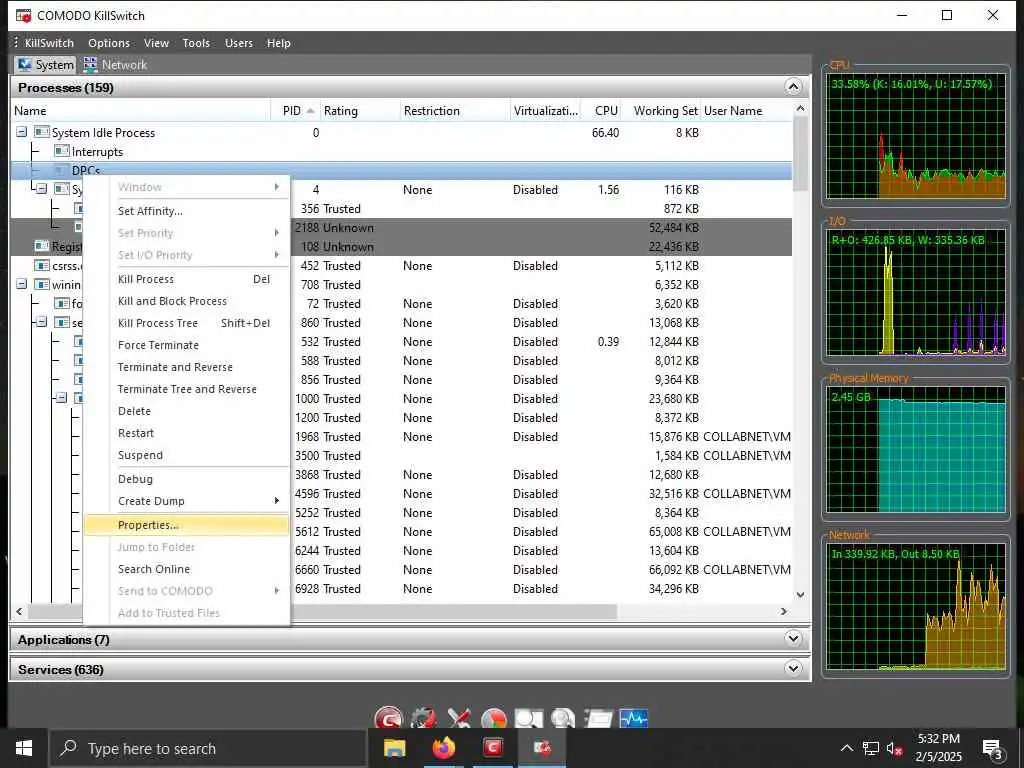The image size is (1024, 768).
Task: Select Terminate Tree and Reverse
Action: click(186, 389)
